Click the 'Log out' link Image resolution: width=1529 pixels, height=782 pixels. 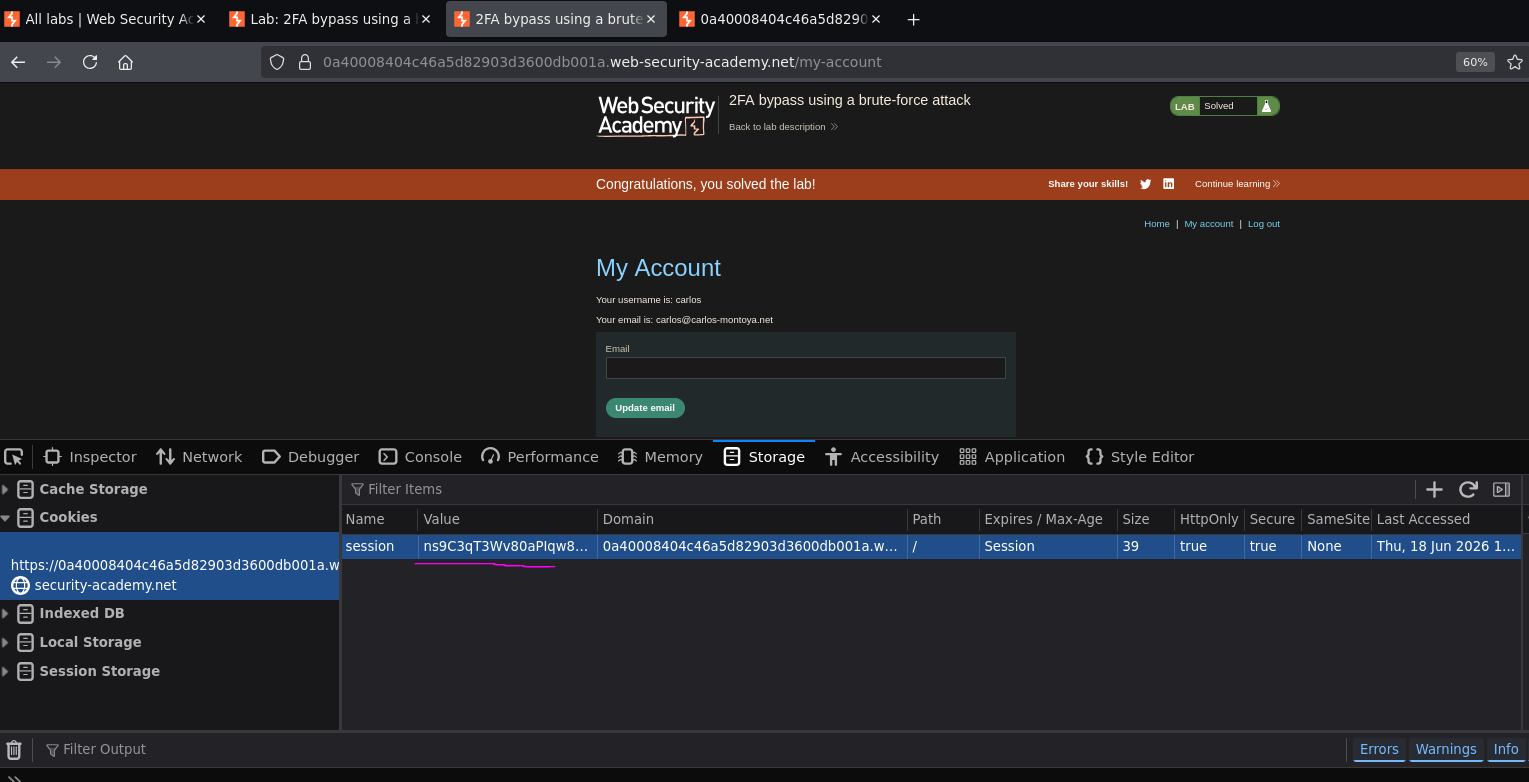coord(1263,224)
